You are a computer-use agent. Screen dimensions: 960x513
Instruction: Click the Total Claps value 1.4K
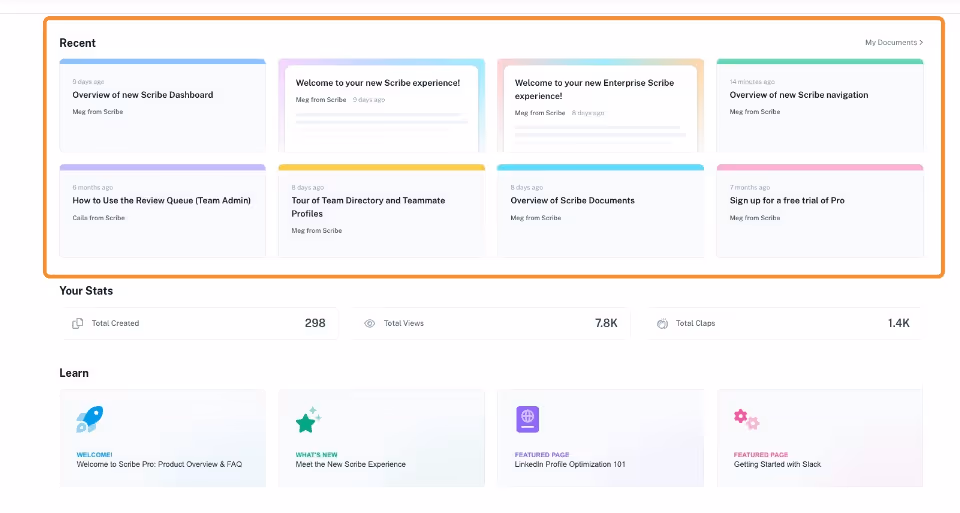[899, 323]
